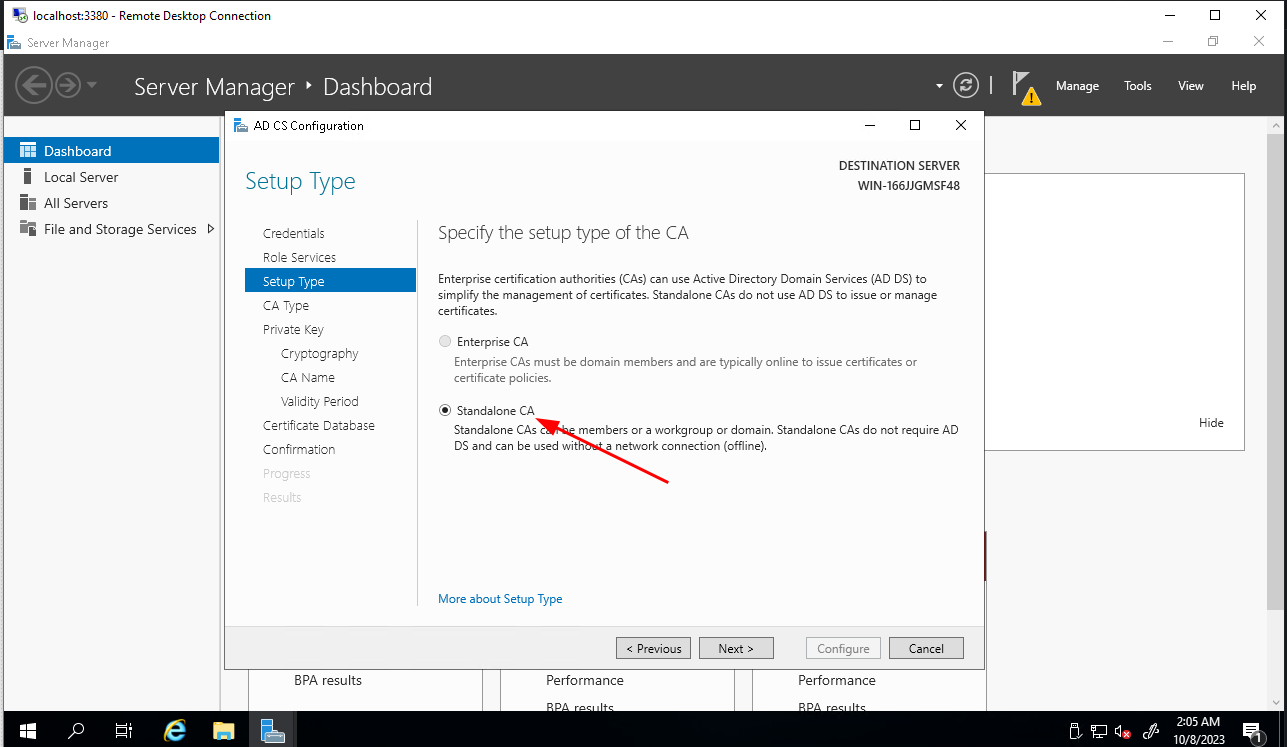
Task: Open the navigation history dropdown arrow
Action: pyautogui.click(x=92, y=85)
